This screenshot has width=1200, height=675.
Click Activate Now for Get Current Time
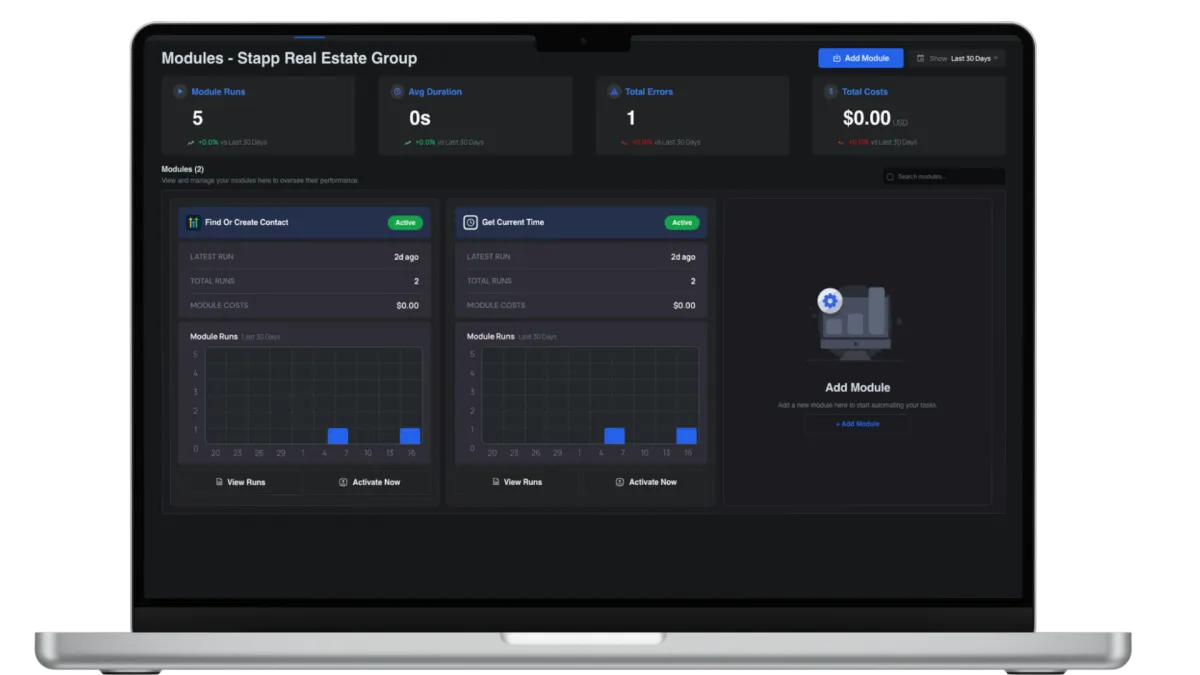click(x=646, y=482)
